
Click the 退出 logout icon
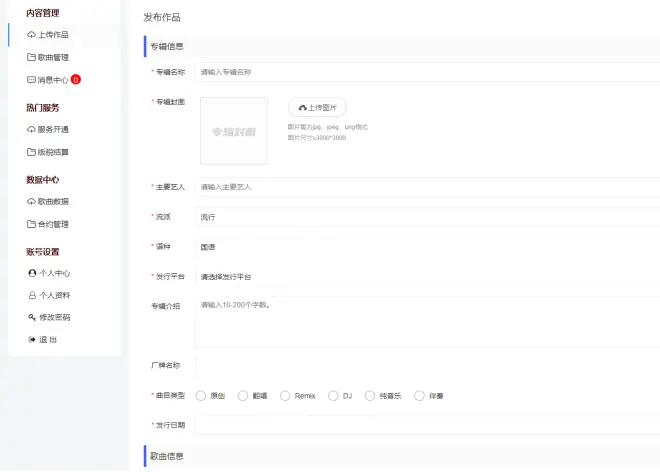pyautogui.click(x=32, y=340)
